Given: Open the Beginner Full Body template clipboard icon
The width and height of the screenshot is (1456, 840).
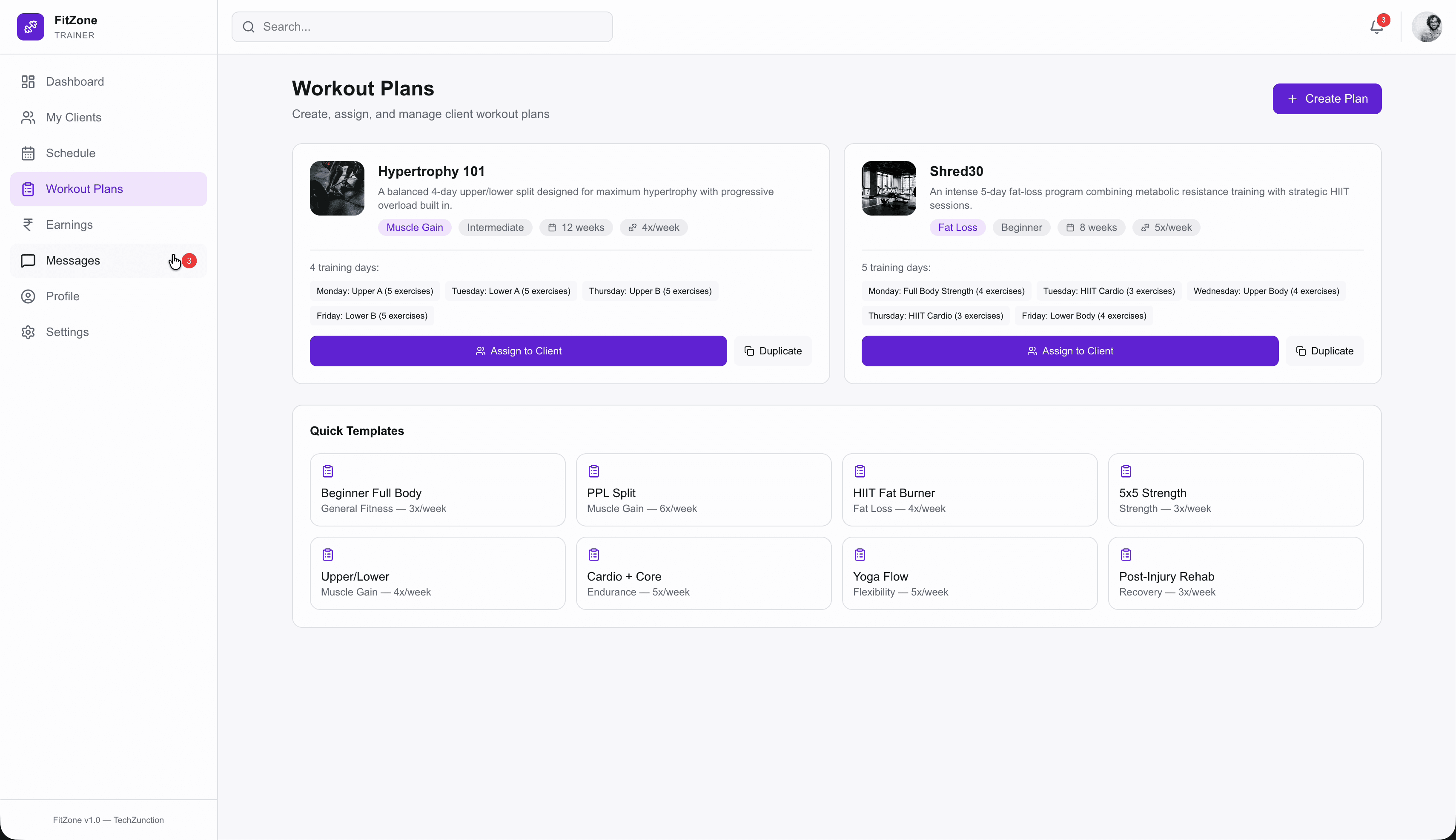Looking at the screenshot, I should [327, 471].
